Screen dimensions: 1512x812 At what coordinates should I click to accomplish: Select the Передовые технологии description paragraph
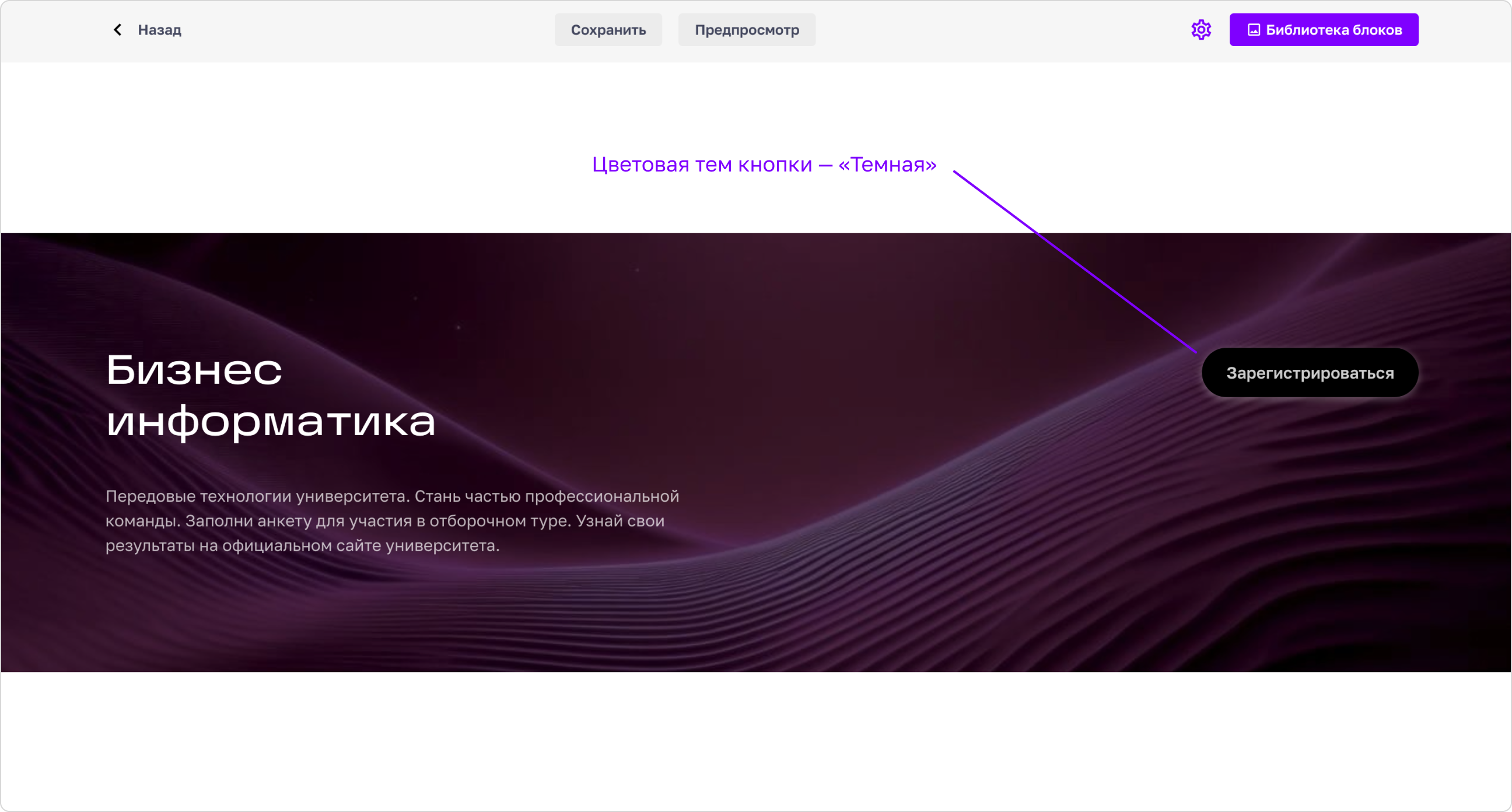(392, 521)
